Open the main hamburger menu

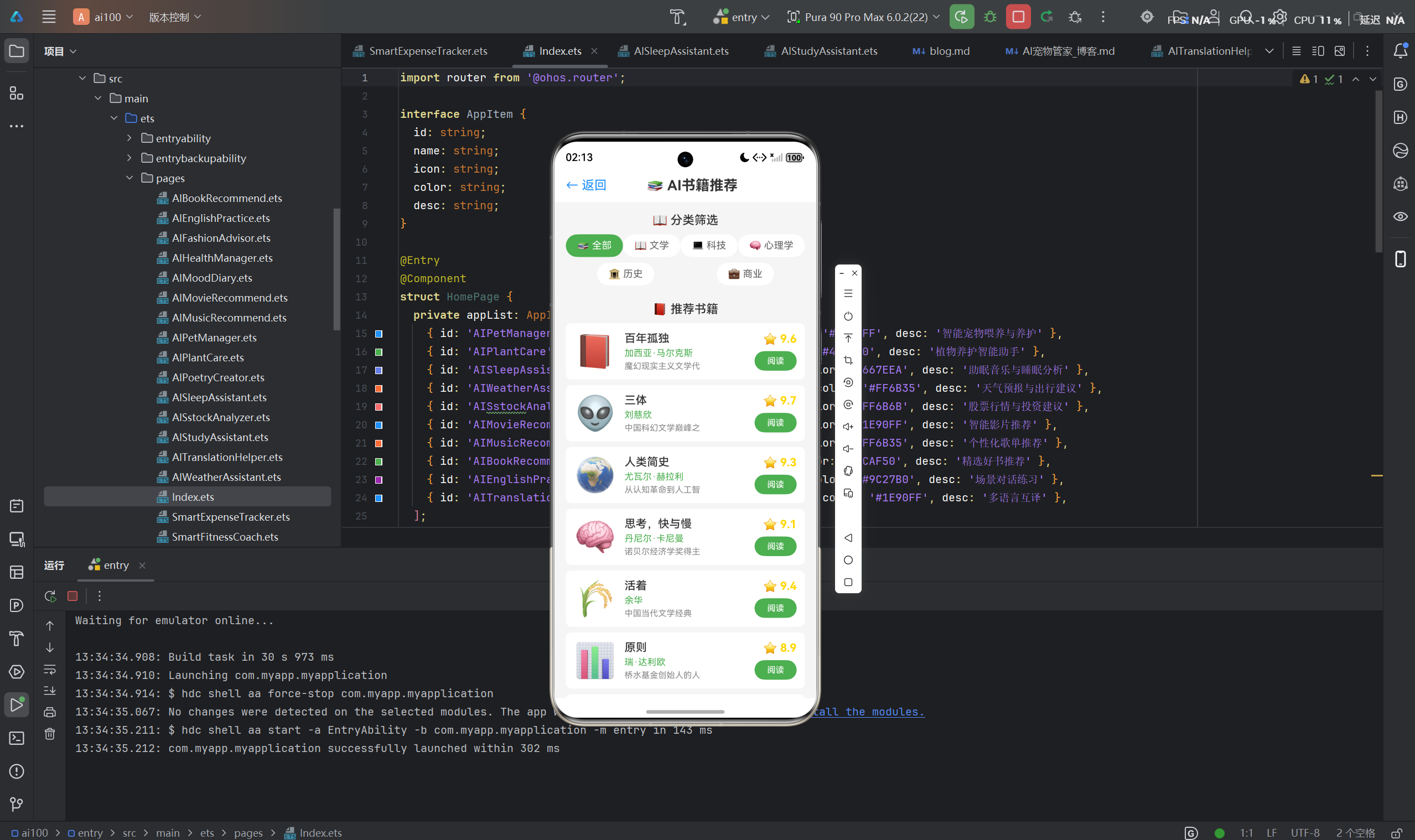[x=49, y=17]
